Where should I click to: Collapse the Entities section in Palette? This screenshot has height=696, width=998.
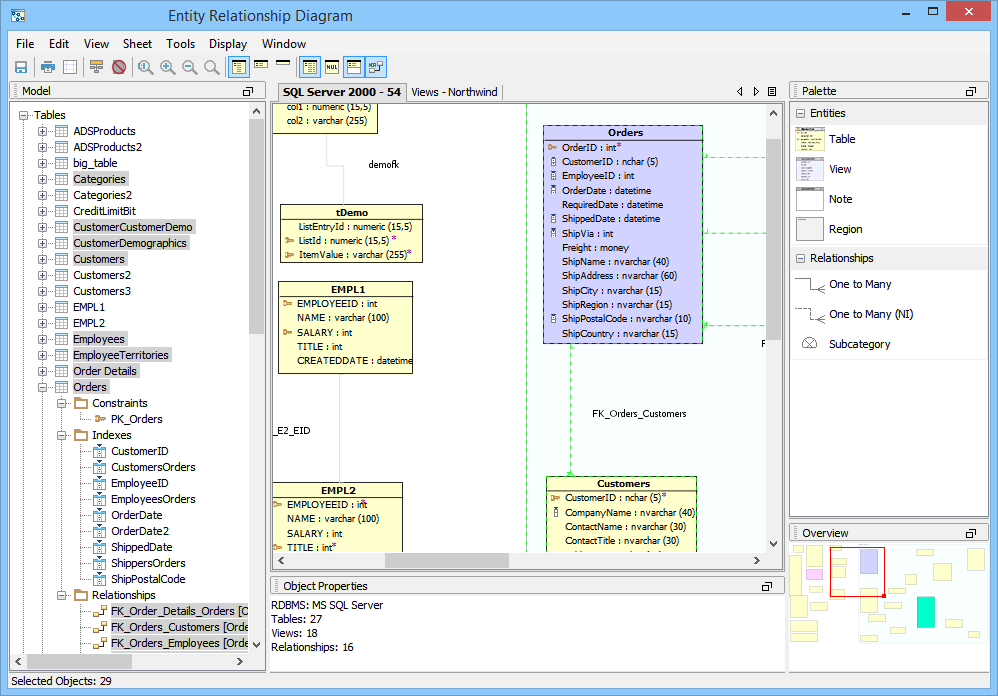pos(801,114)
